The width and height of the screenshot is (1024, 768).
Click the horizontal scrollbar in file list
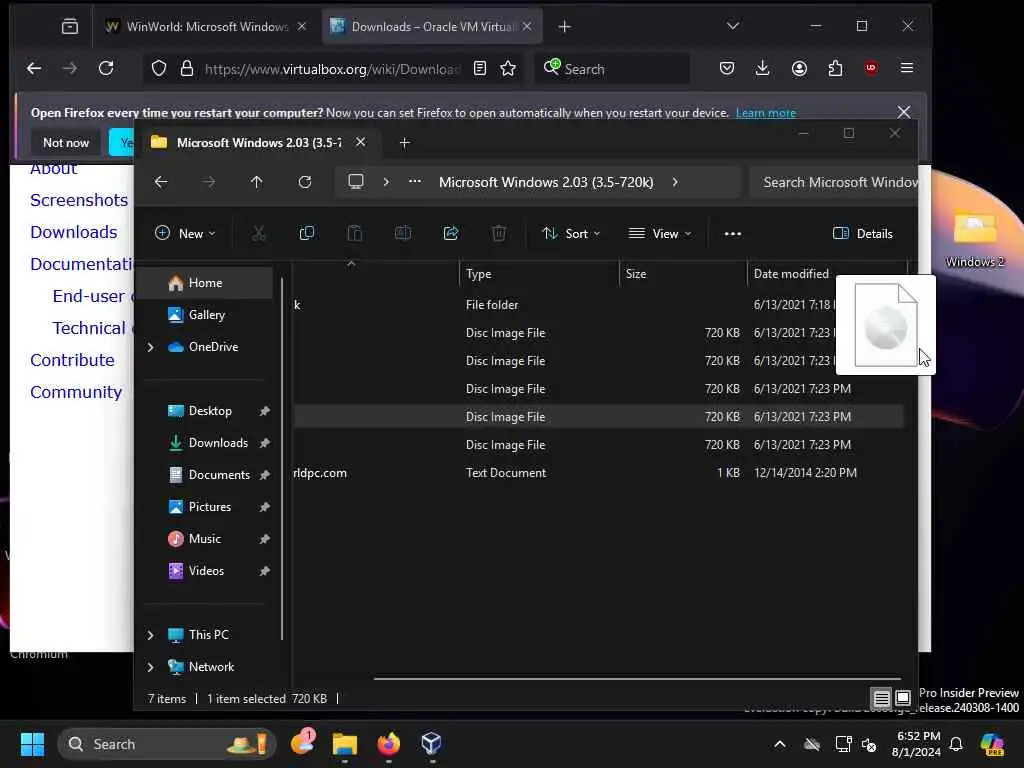(637, 679)
